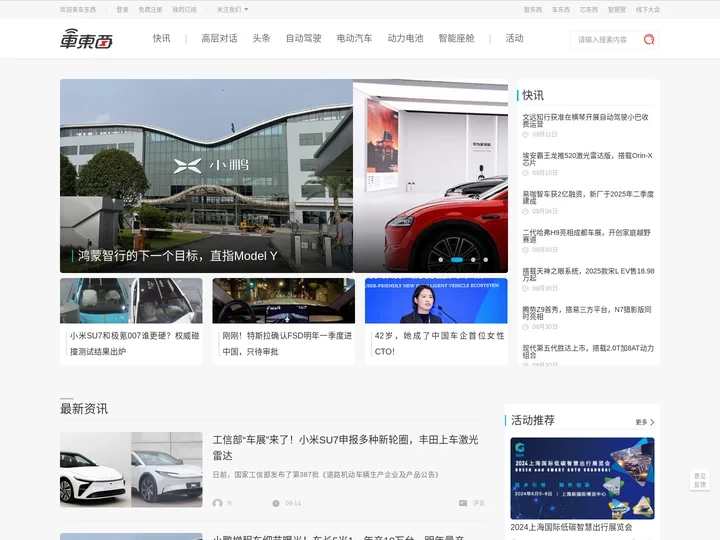This screenshot has height=540, width=720.
Task: Click the clock icon beside 09-14
Action: coord(276,503)
